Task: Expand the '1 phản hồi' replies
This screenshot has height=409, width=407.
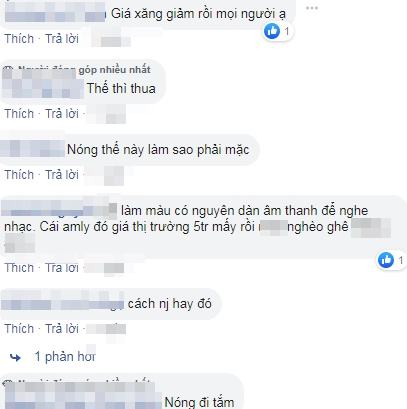Action: [65, 357]
